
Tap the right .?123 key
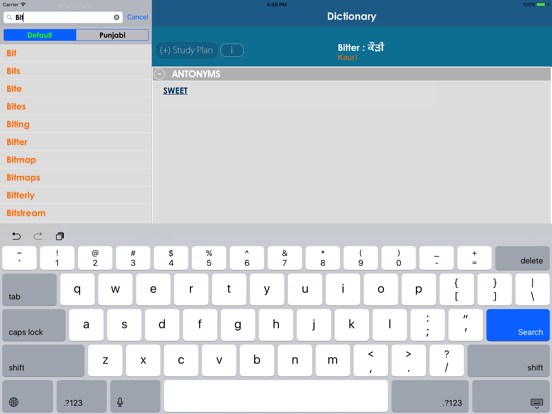pos(430,396)
